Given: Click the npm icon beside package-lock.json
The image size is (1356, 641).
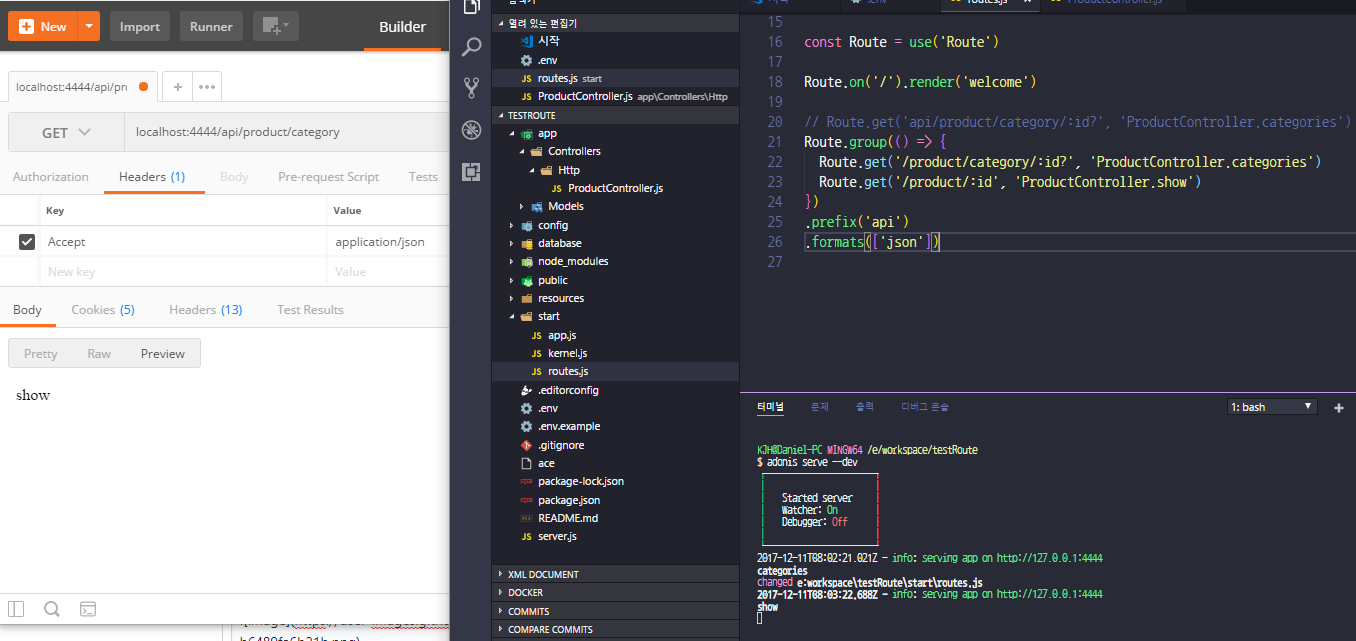Looking at the screenshot, I should [x=526, y=482].
